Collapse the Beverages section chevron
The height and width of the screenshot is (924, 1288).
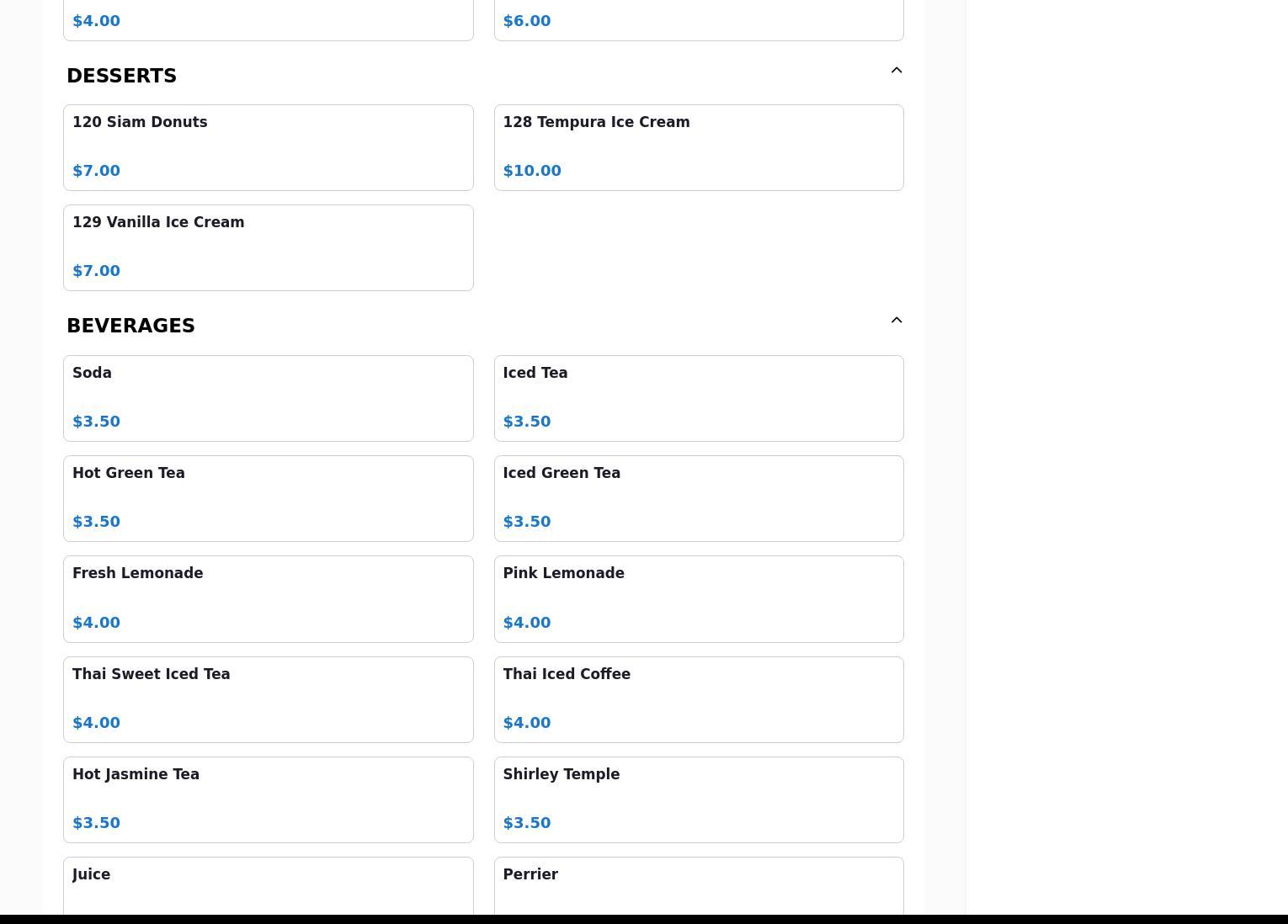click(897, 321)
